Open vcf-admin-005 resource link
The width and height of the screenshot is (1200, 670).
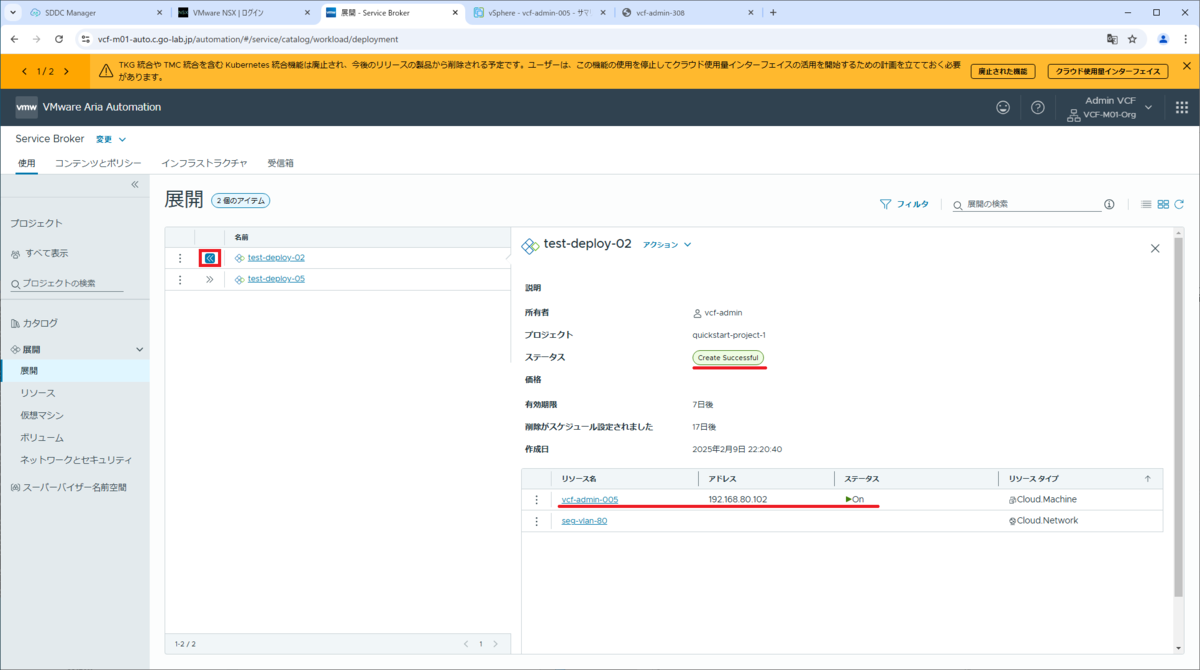click(x=590, y=500)
